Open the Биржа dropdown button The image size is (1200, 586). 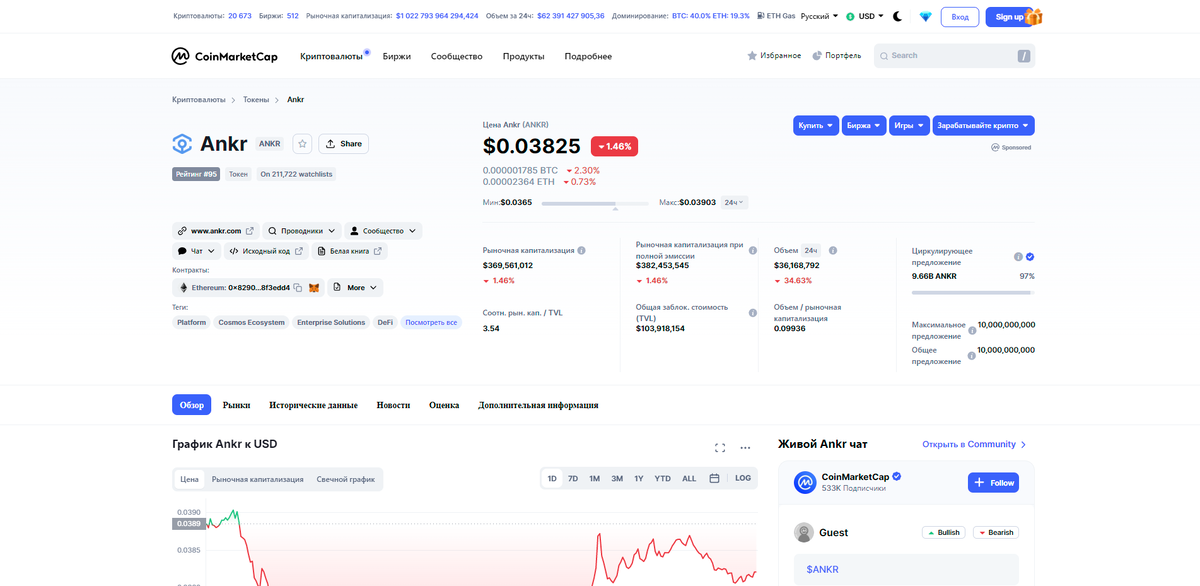[x=864, y=126]
